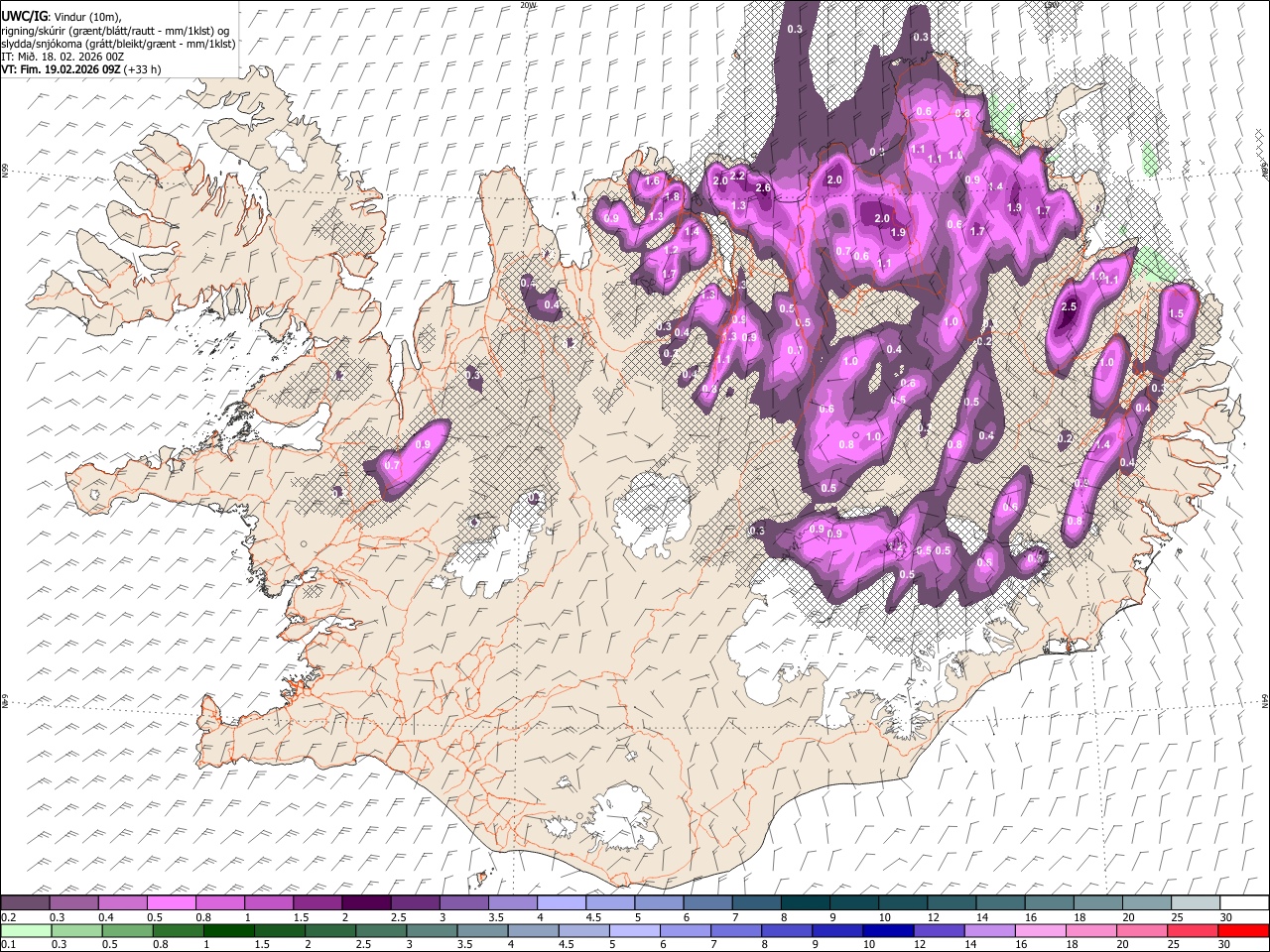
Task: Click the top-row legend swatch between 2.5 and 3
Action: [x=415, y=903]
